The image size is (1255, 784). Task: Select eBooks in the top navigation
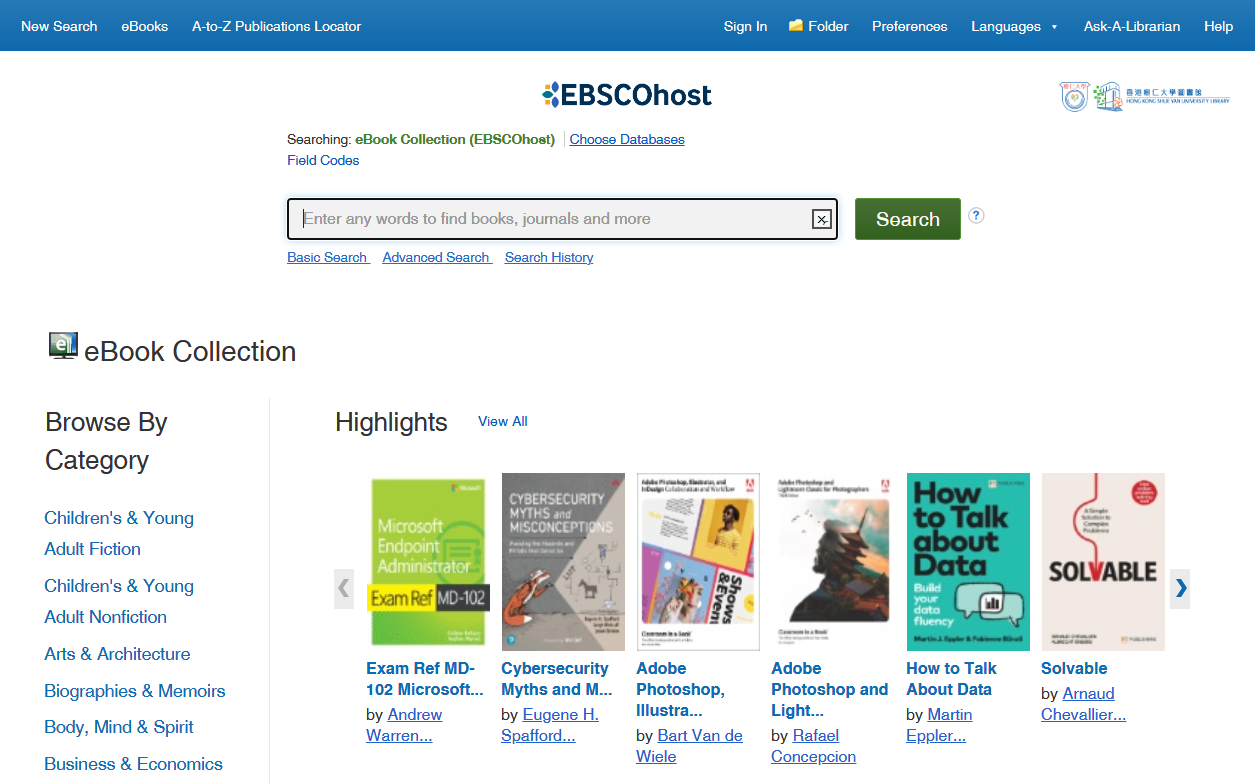click(x=145, y=26)
